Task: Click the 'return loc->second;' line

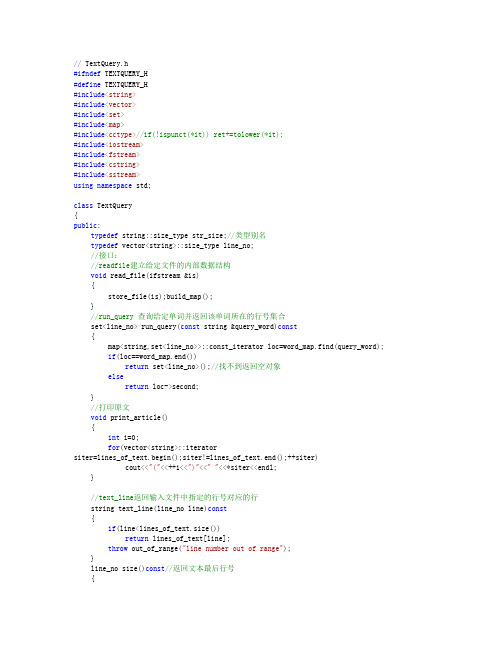Action: point(162,387)
